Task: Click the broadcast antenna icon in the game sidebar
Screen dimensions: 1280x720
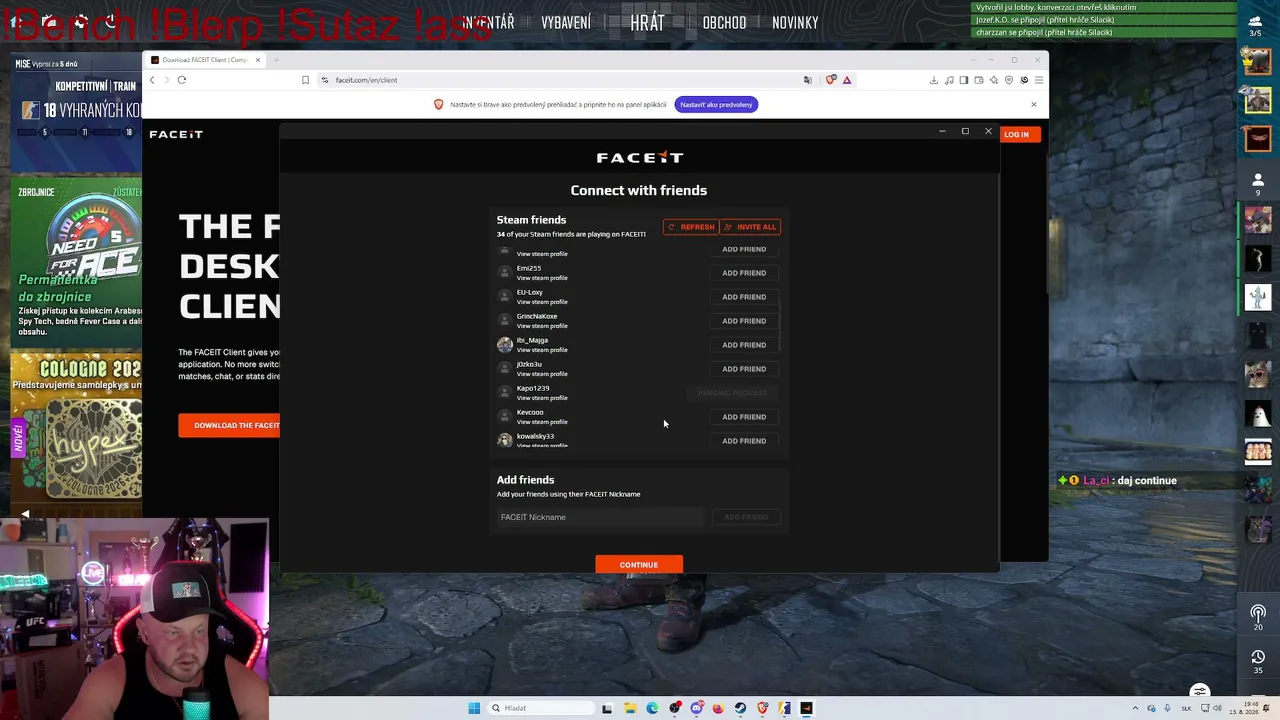Action: coord(1258,613)
